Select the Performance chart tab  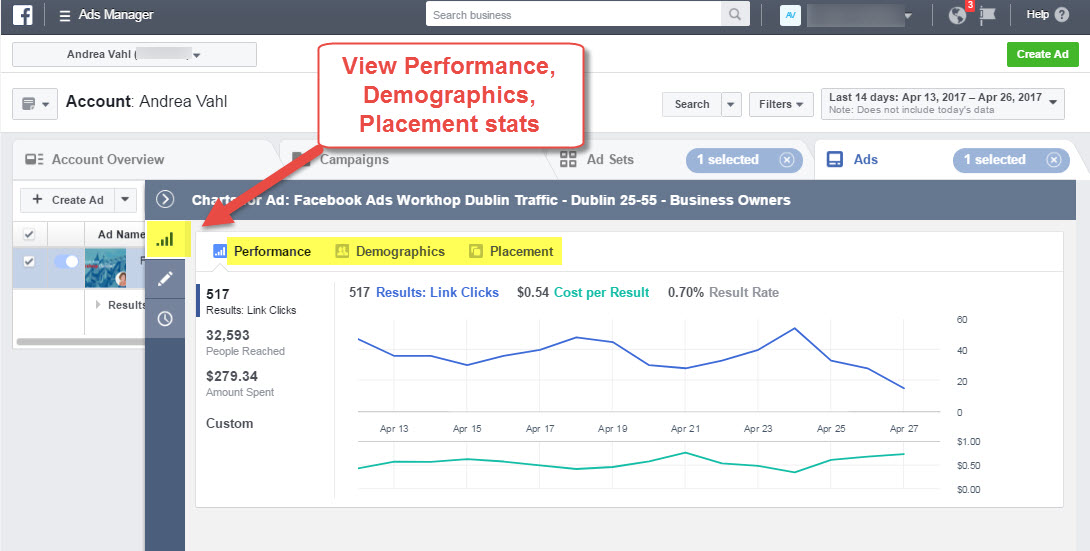coord(262,252)
